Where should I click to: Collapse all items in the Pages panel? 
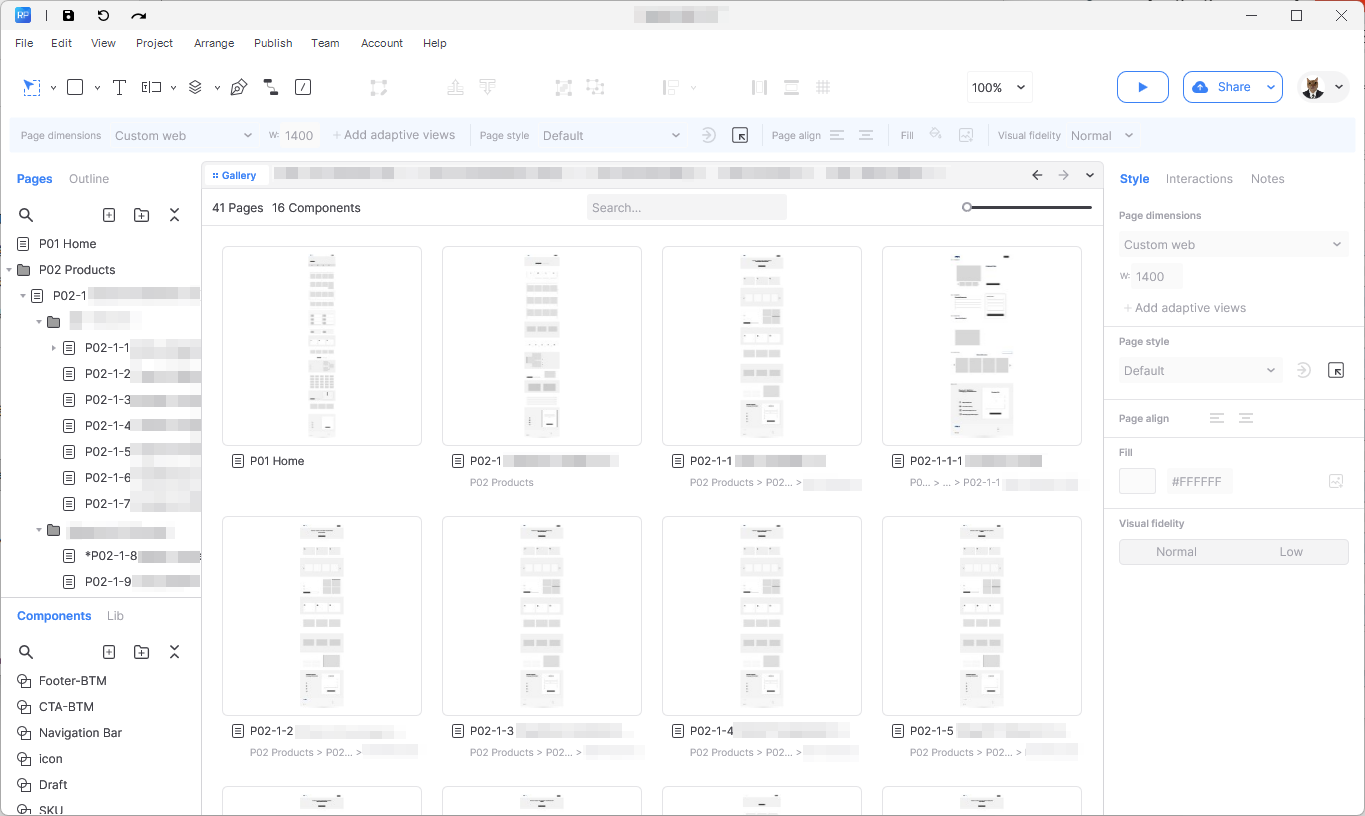click(x=174, y=215)
